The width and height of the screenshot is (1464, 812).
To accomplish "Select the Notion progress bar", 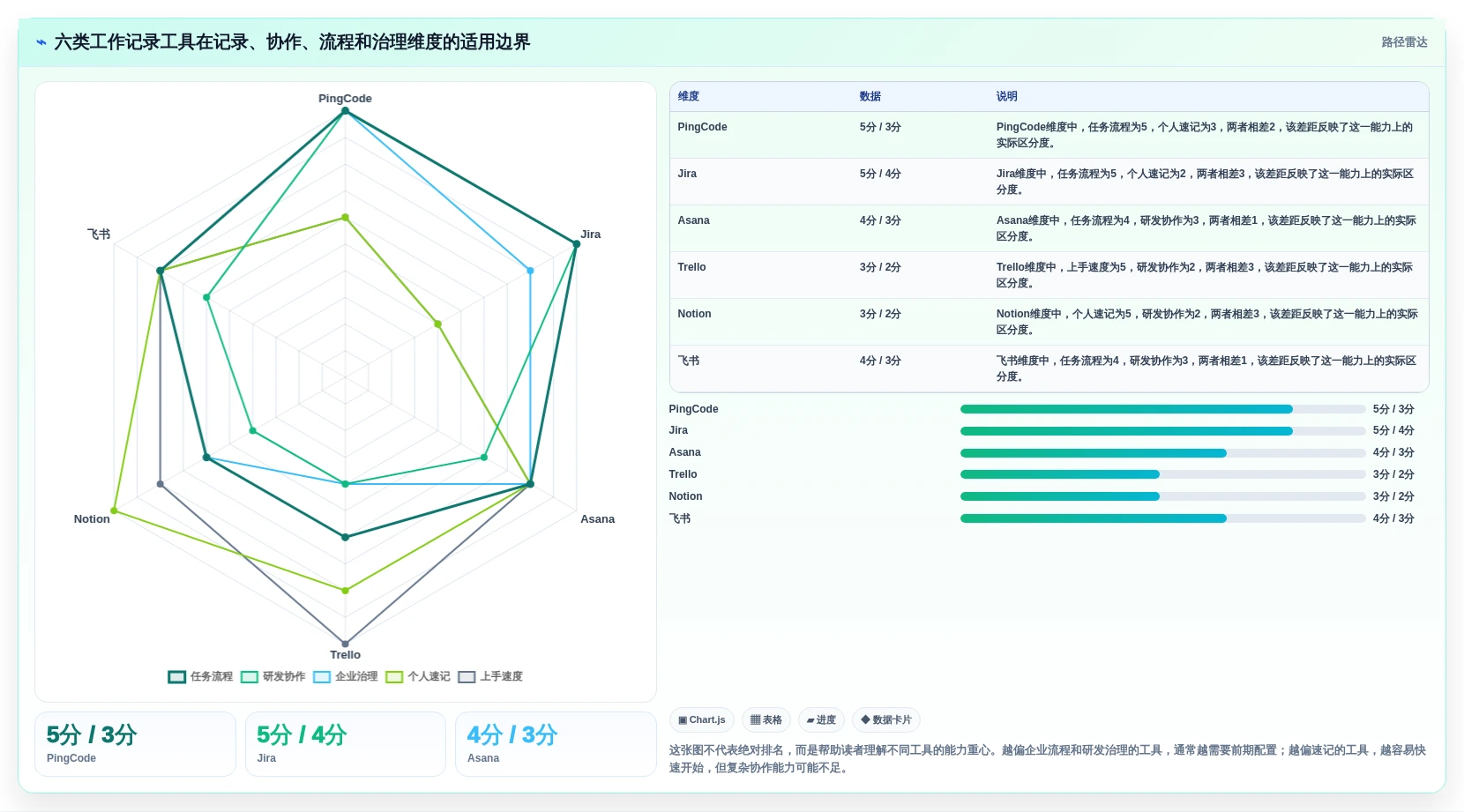I will pos(1162,496).
